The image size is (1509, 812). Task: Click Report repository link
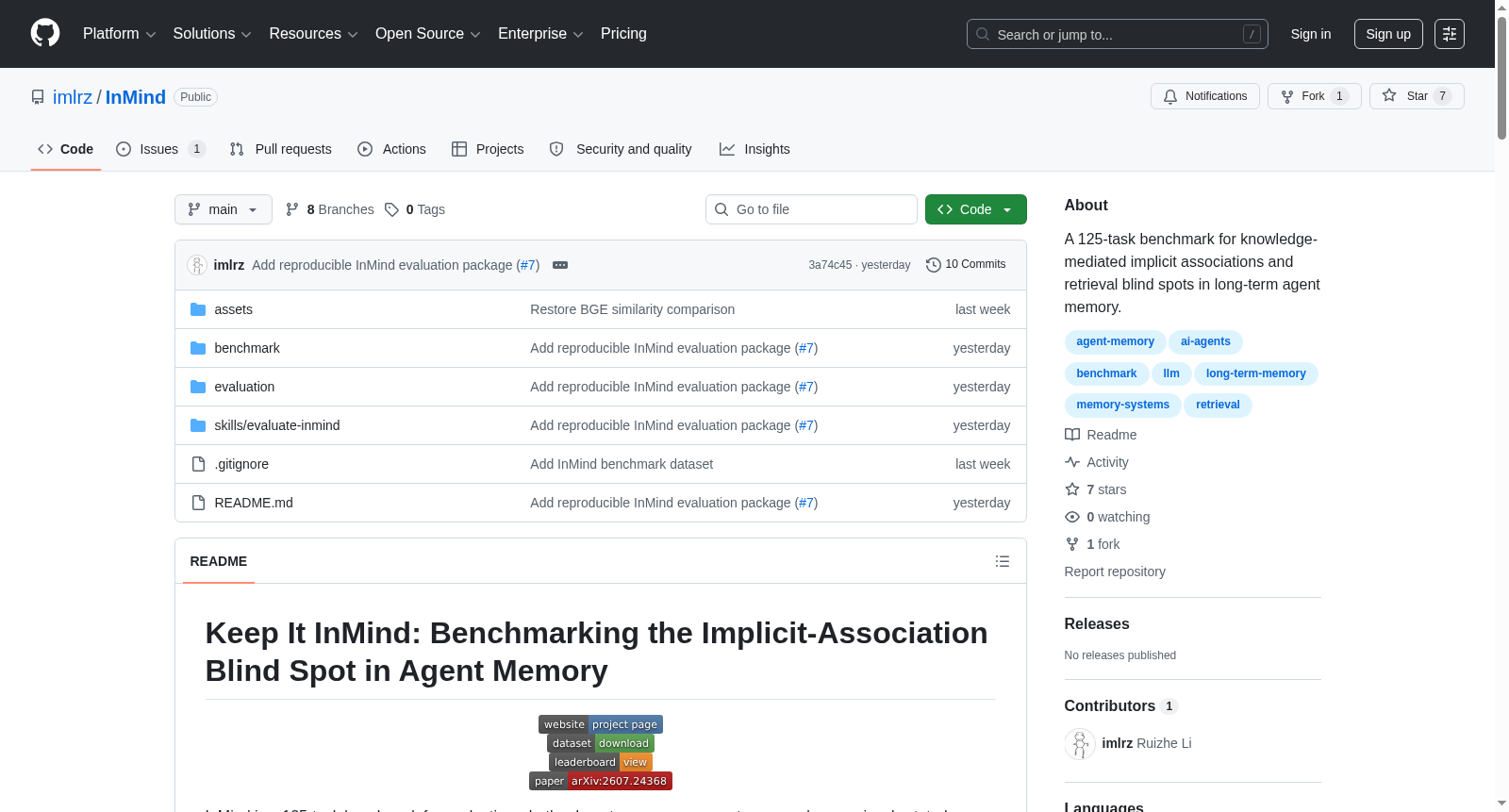click(x=1115, y=572)
